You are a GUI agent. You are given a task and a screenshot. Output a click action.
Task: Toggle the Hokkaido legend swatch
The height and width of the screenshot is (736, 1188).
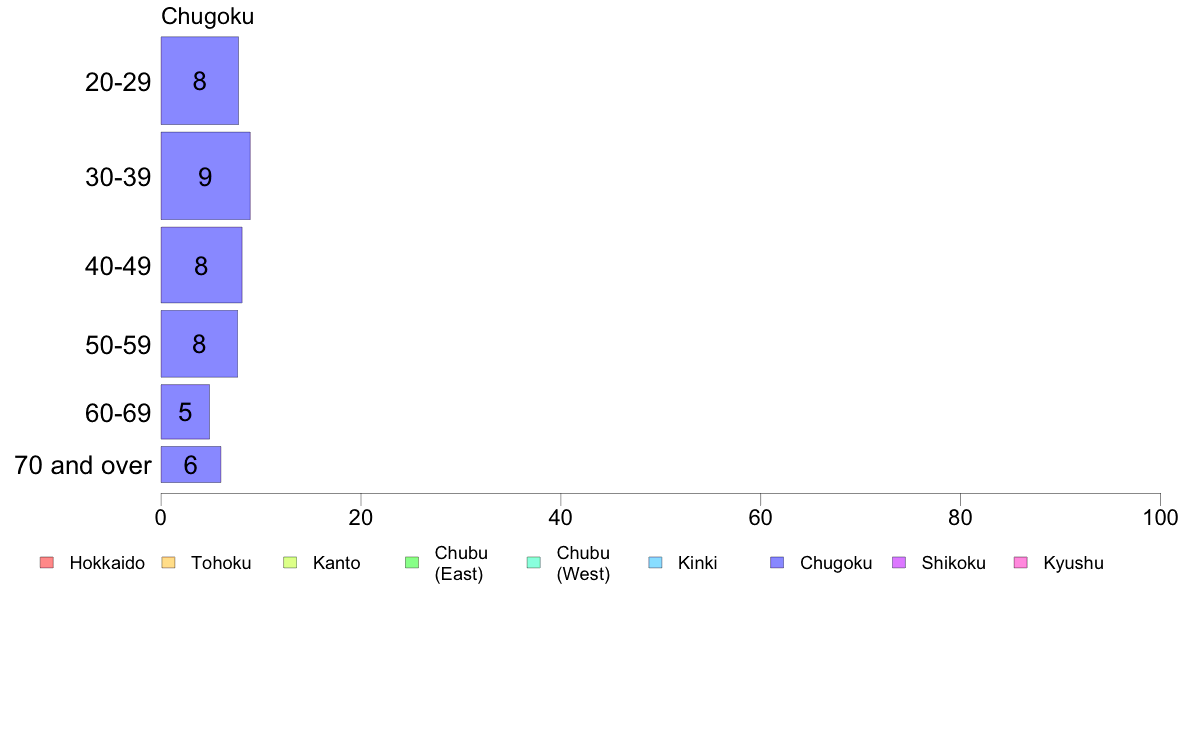coord(47,562)
